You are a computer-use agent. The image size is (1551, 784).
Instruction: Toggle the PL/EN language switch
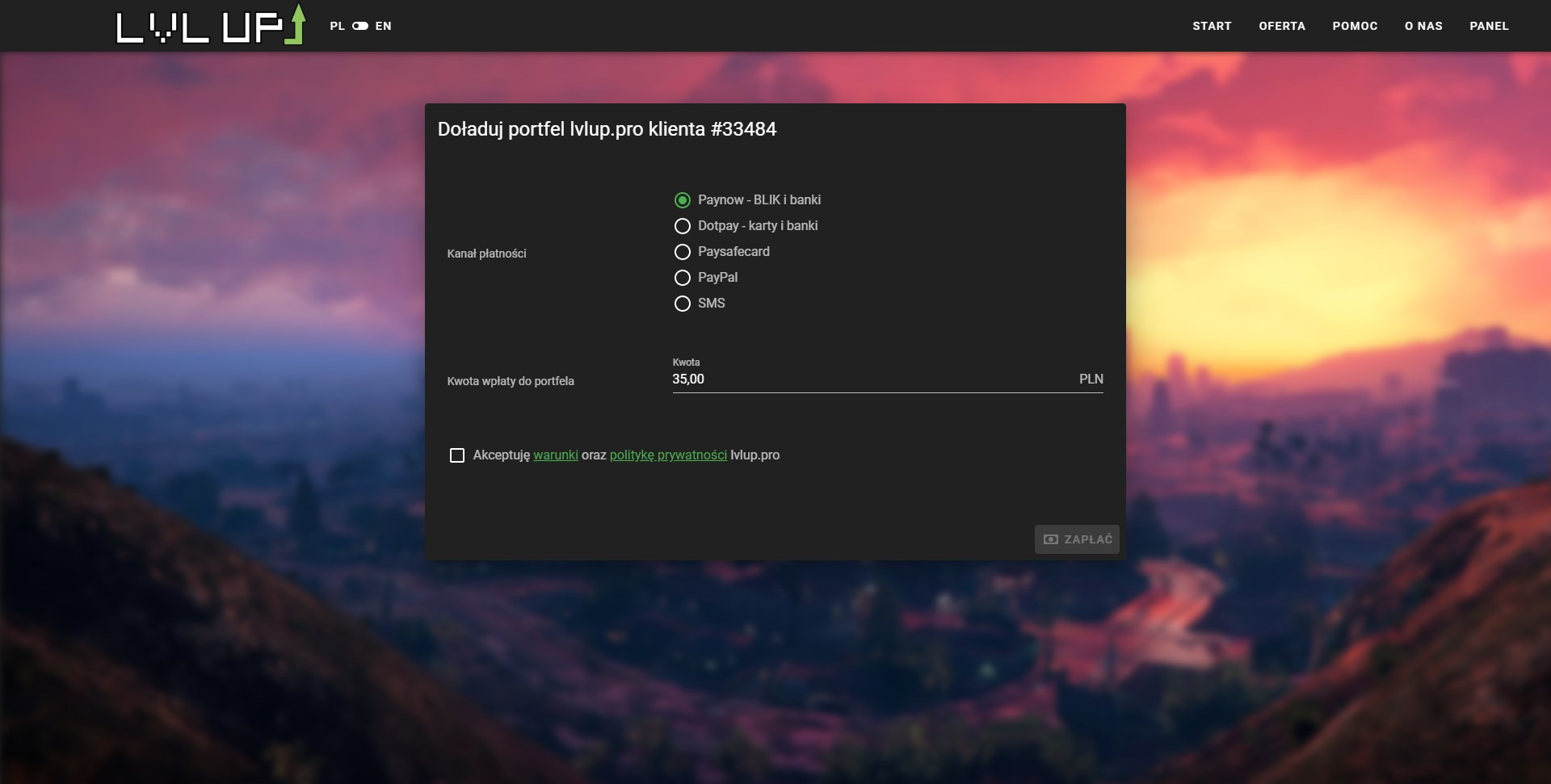(x=360, y=26)
